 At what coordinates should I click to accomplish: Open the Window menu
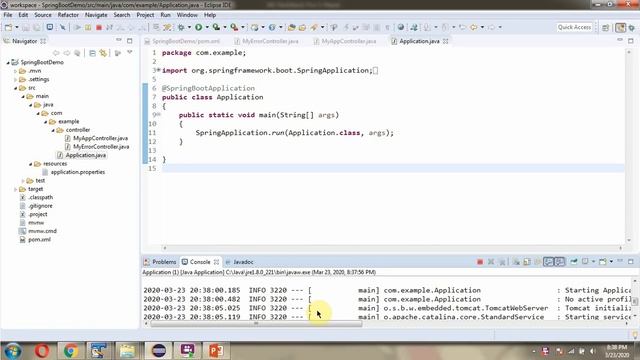coord(187,15)
